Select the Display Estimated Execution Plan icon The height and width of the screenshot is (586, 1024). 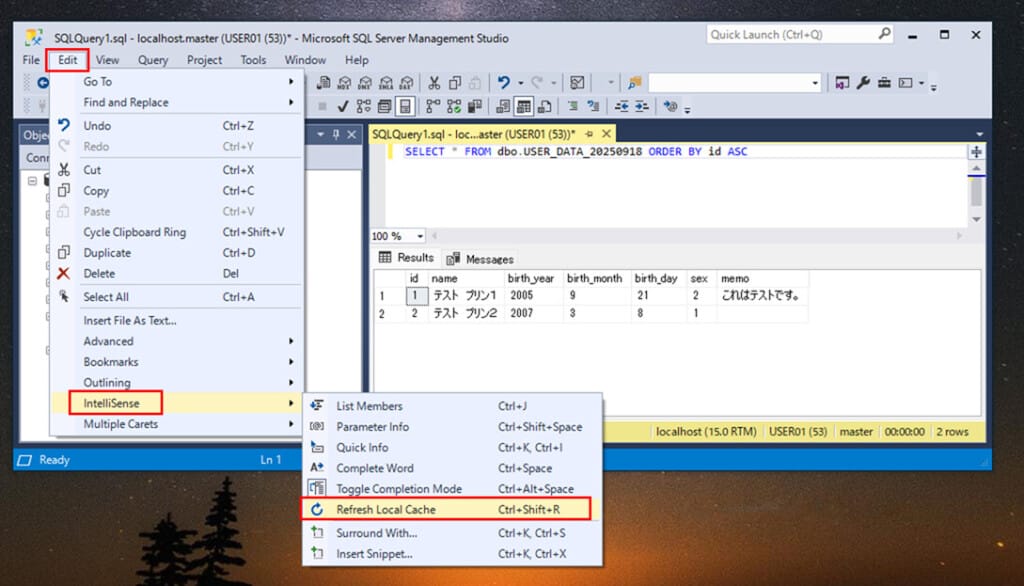362,106
